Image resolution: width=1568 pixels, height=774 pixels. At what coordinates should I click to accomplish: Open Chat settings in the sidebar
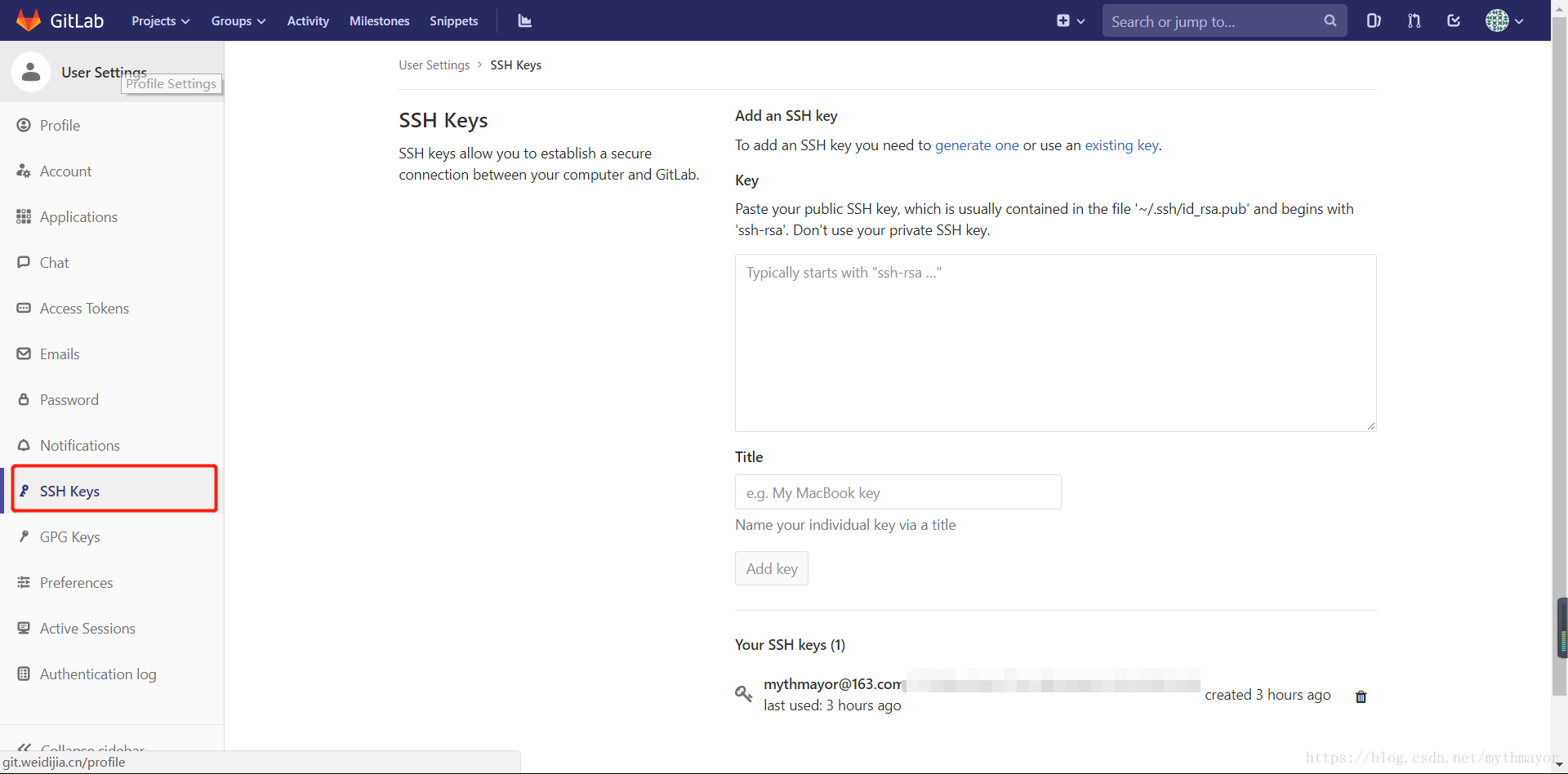(112, 262)
